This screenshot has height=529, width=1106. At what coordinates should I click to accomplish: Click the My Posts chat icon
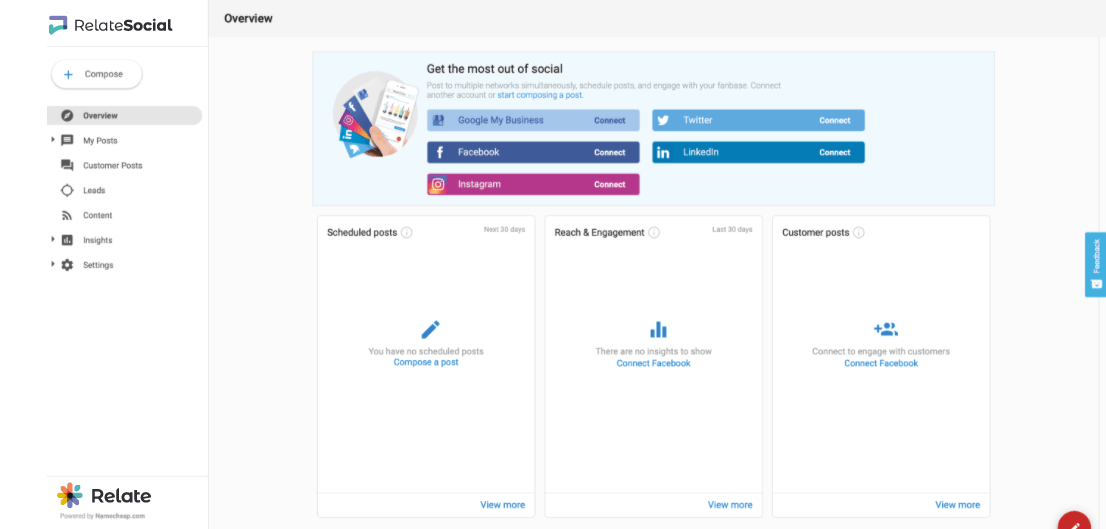click(x=67, y=140)
